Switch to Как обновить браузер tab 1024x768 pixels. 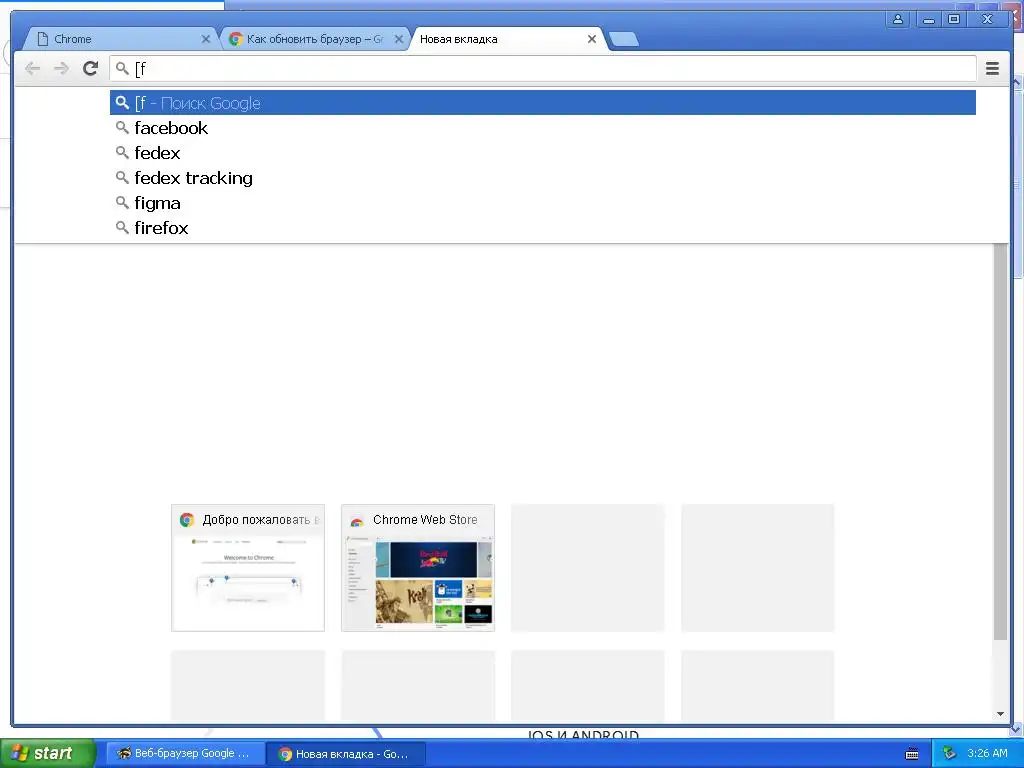(x=315, y=39)
